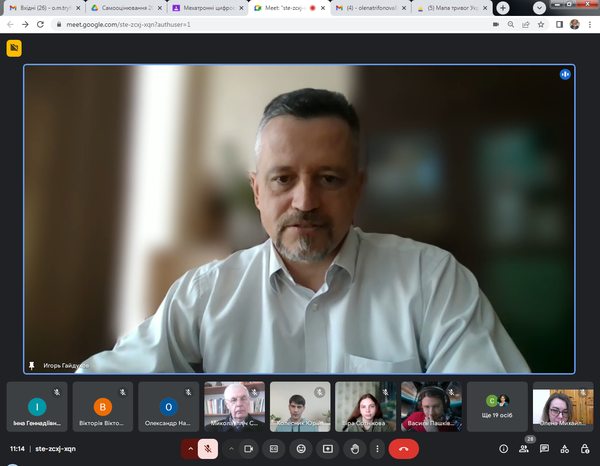The image size is (600, 466).
Task: Switch to the Gmail inbox tab
Action: tap(45, 7)
